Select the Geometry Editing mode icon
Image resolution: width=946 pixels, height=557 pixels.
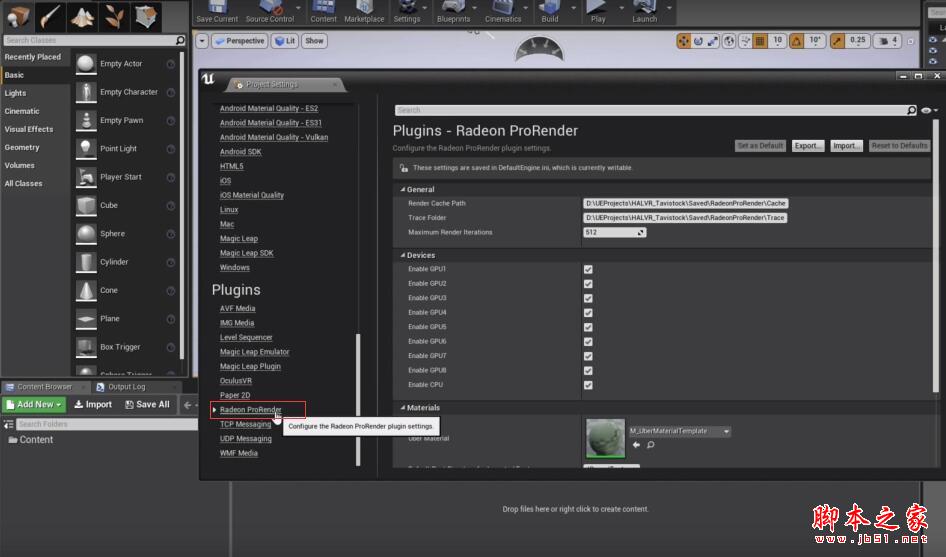[x=146, y=16]
